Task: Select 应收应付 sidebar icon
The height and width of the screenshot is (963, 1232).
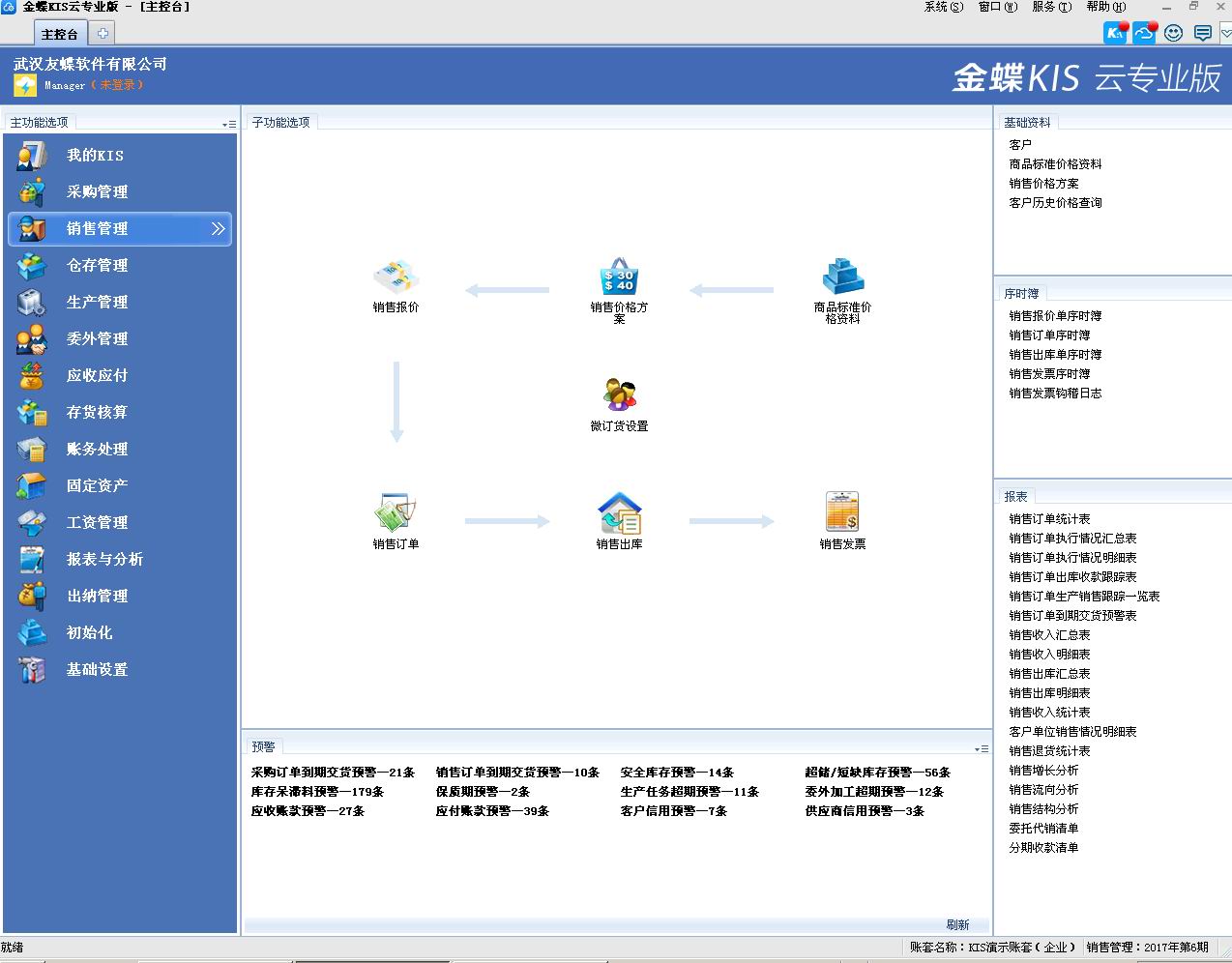Action: click(32, 376)
